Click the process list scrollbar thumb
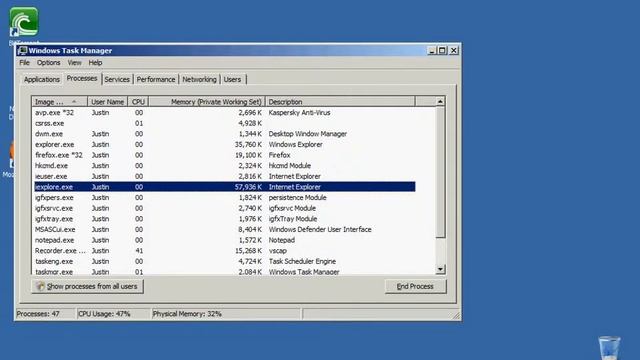 440,172
